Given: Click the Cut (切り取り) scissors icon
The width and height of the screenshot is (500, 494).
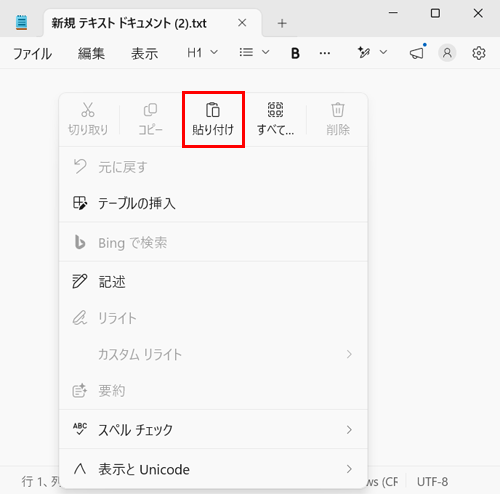Looking at the screenshot, I should tap(88, 110).
